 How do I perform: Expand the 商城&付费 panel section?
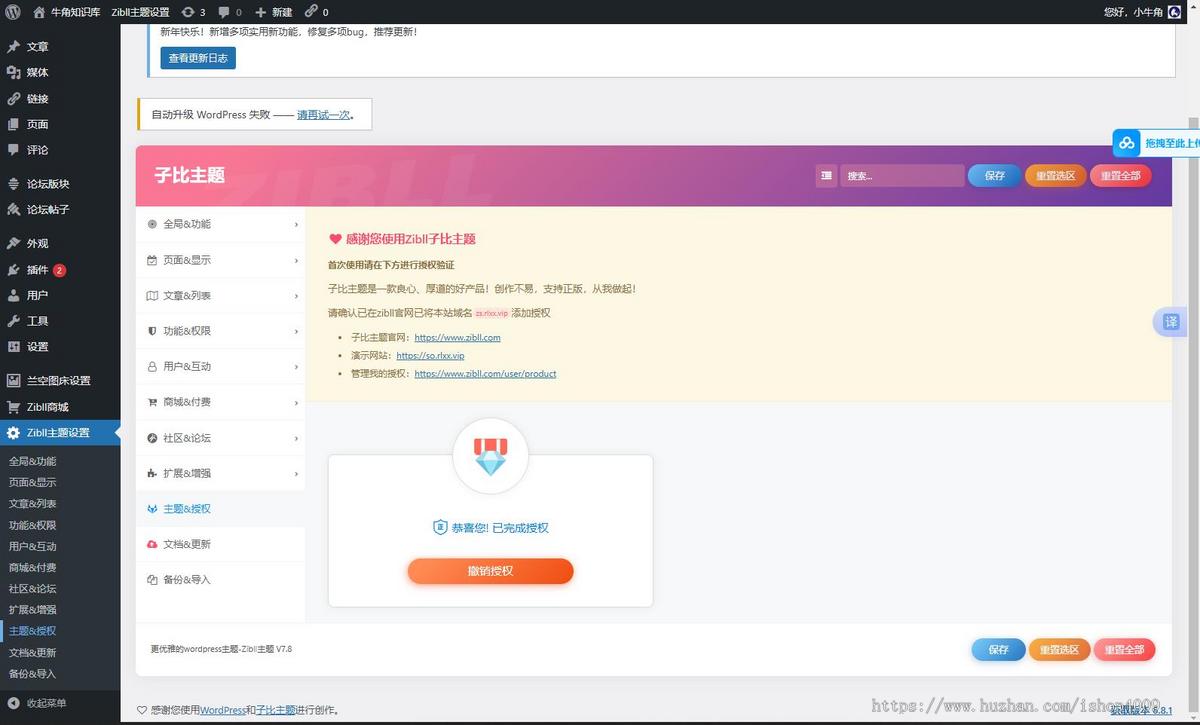[220, 402]
